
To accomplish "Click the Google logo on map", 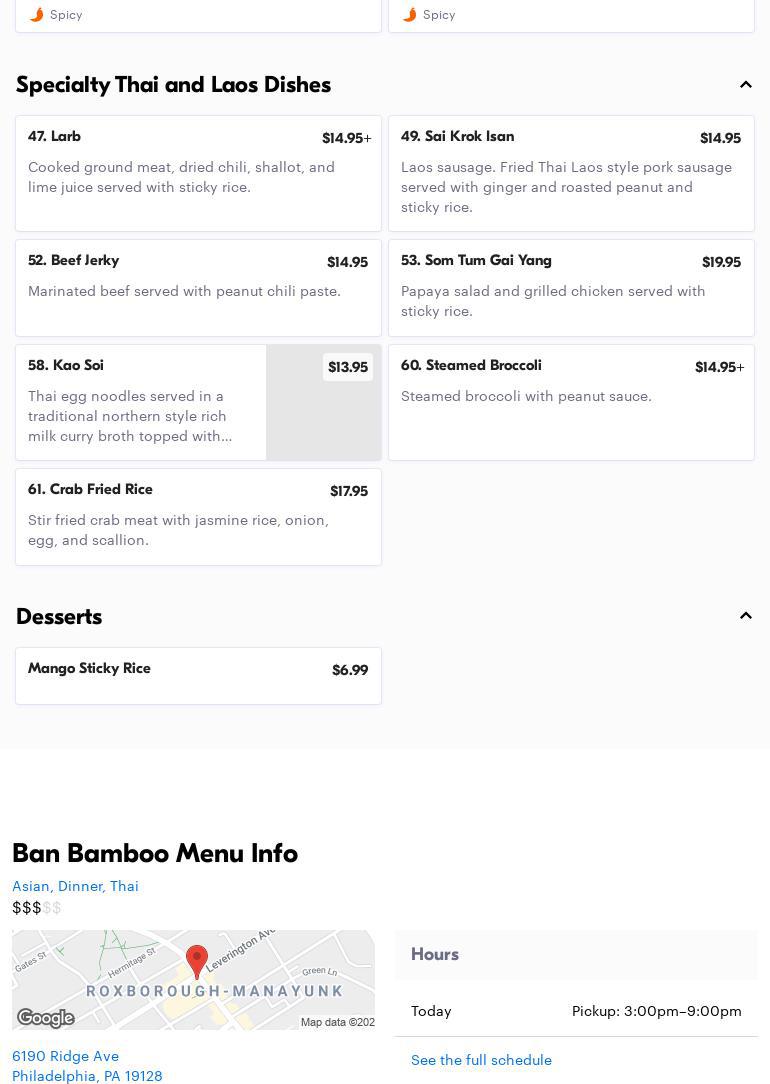I will (46, 1018).
